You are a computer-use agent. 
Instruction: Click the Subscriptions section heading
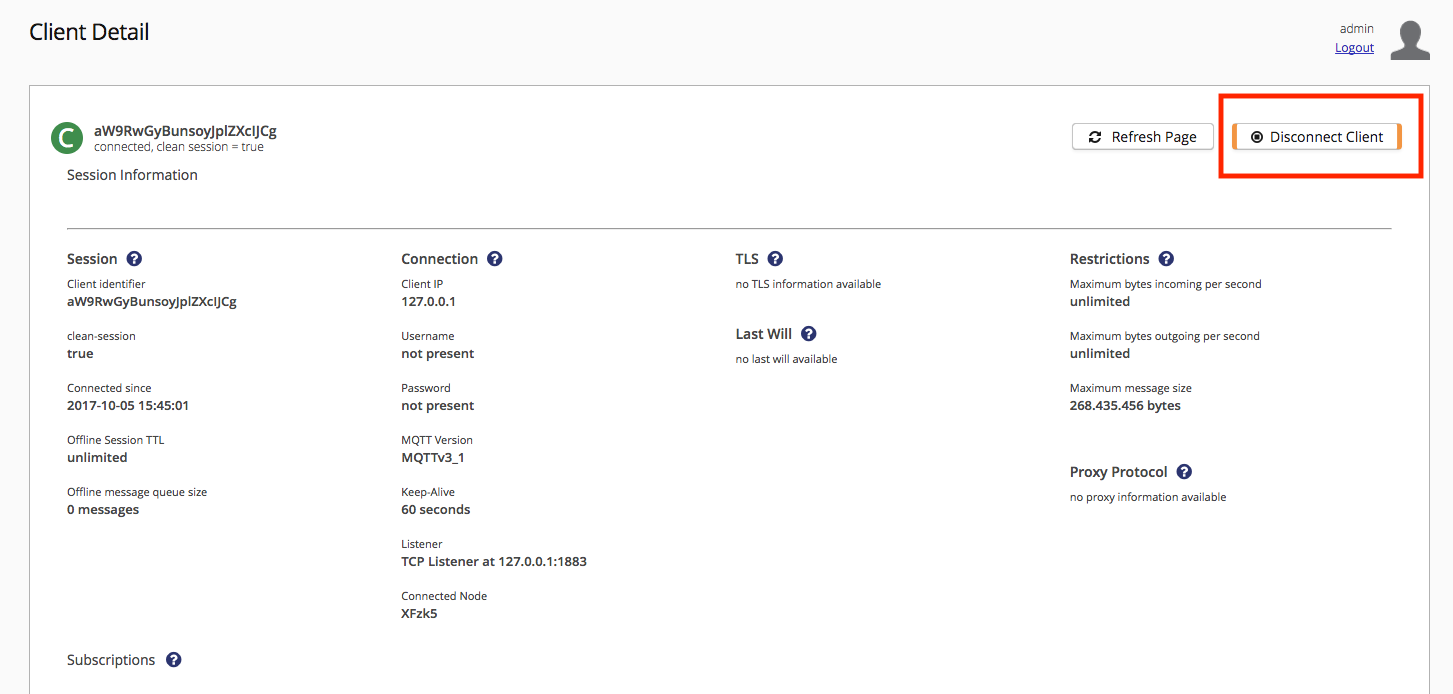click(x=111, y=660)
